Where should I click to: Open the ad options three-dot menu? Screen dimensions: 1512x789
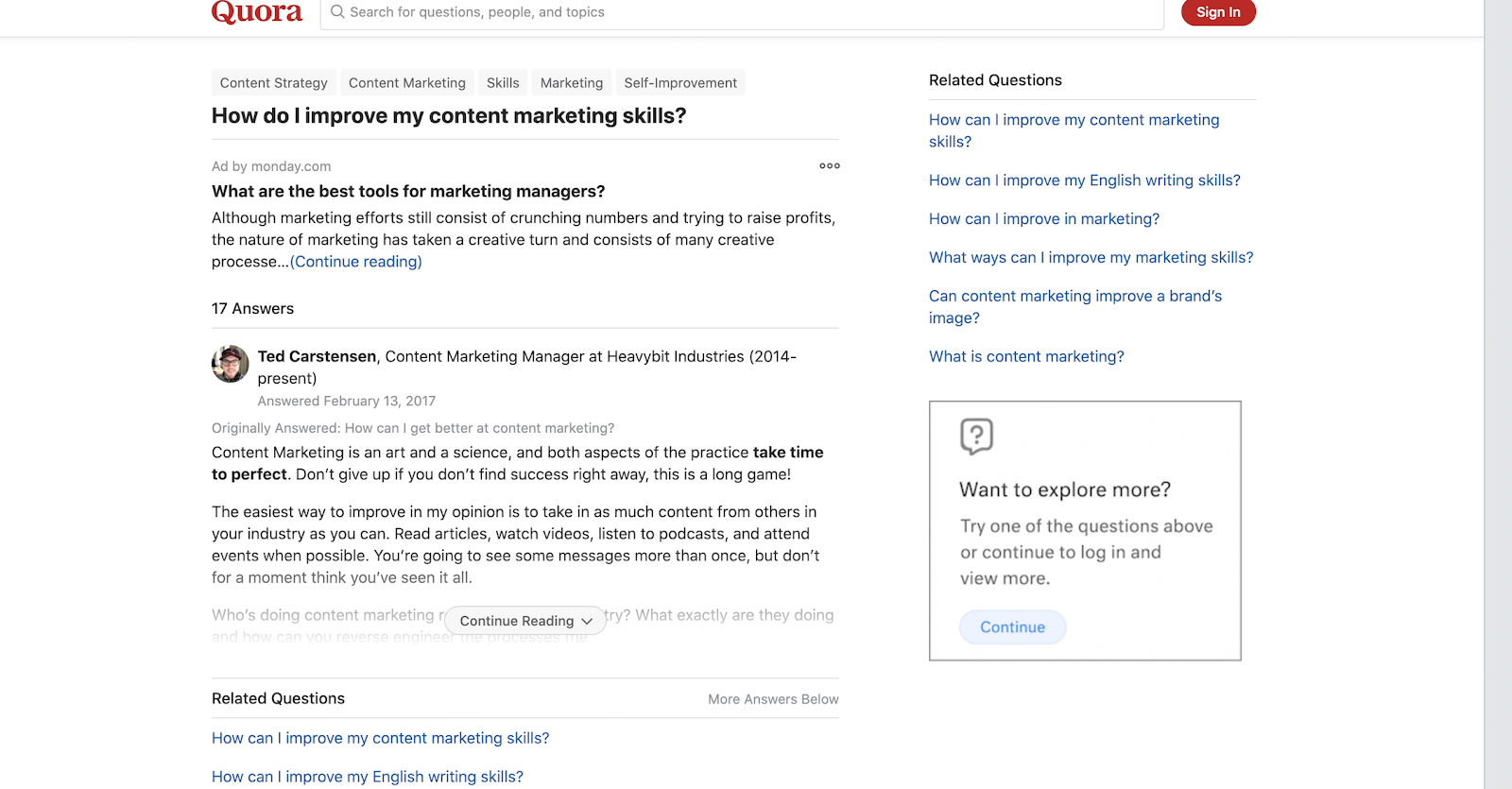pos(830,166)
